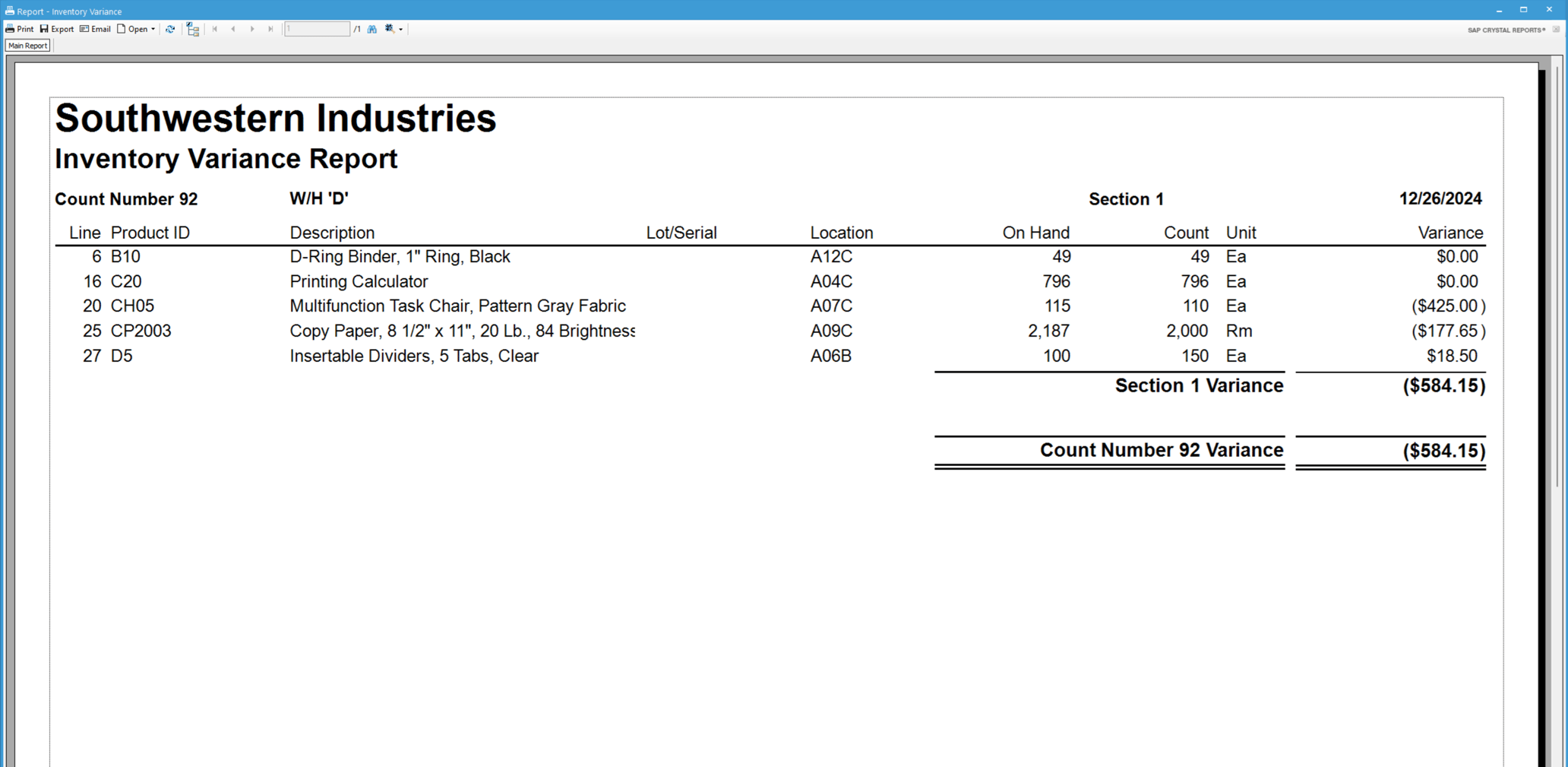Viewport: 1568px width, 767px height.
Task: Switch to the Main Report tab
Action: [x=27, y=46]
